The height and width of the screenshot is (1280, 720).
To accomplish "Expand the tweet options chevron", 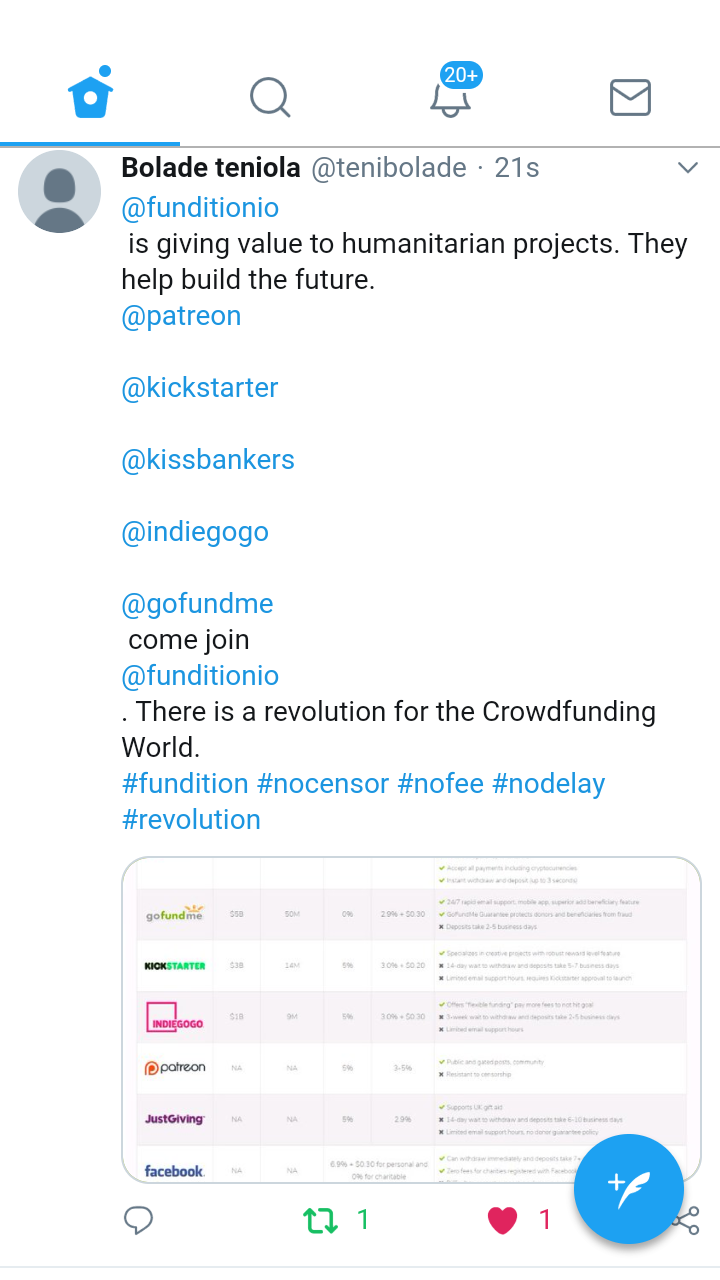I will (x=687, y=168).
